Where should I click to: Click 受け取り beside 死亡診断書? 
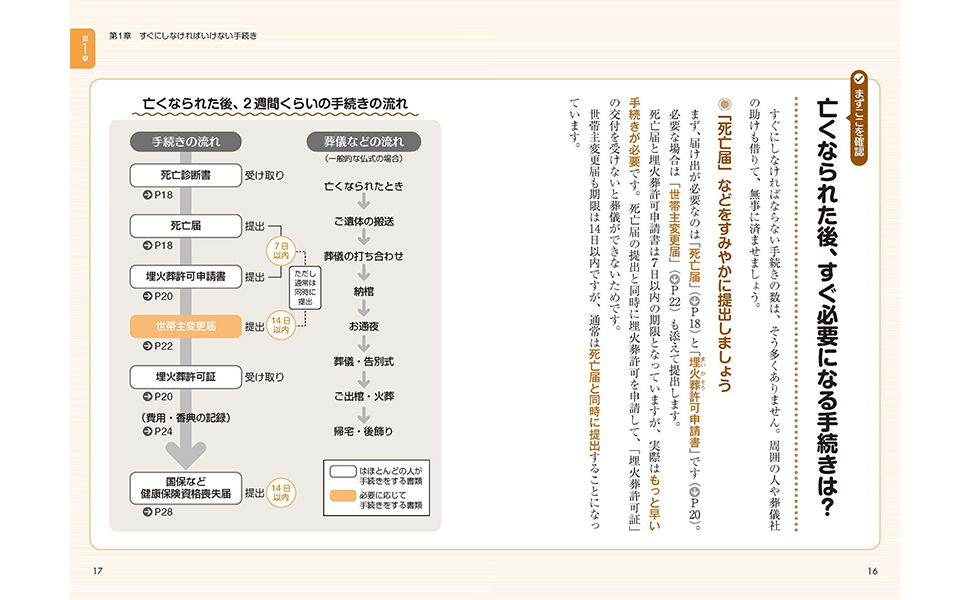(x=264, y=176)
